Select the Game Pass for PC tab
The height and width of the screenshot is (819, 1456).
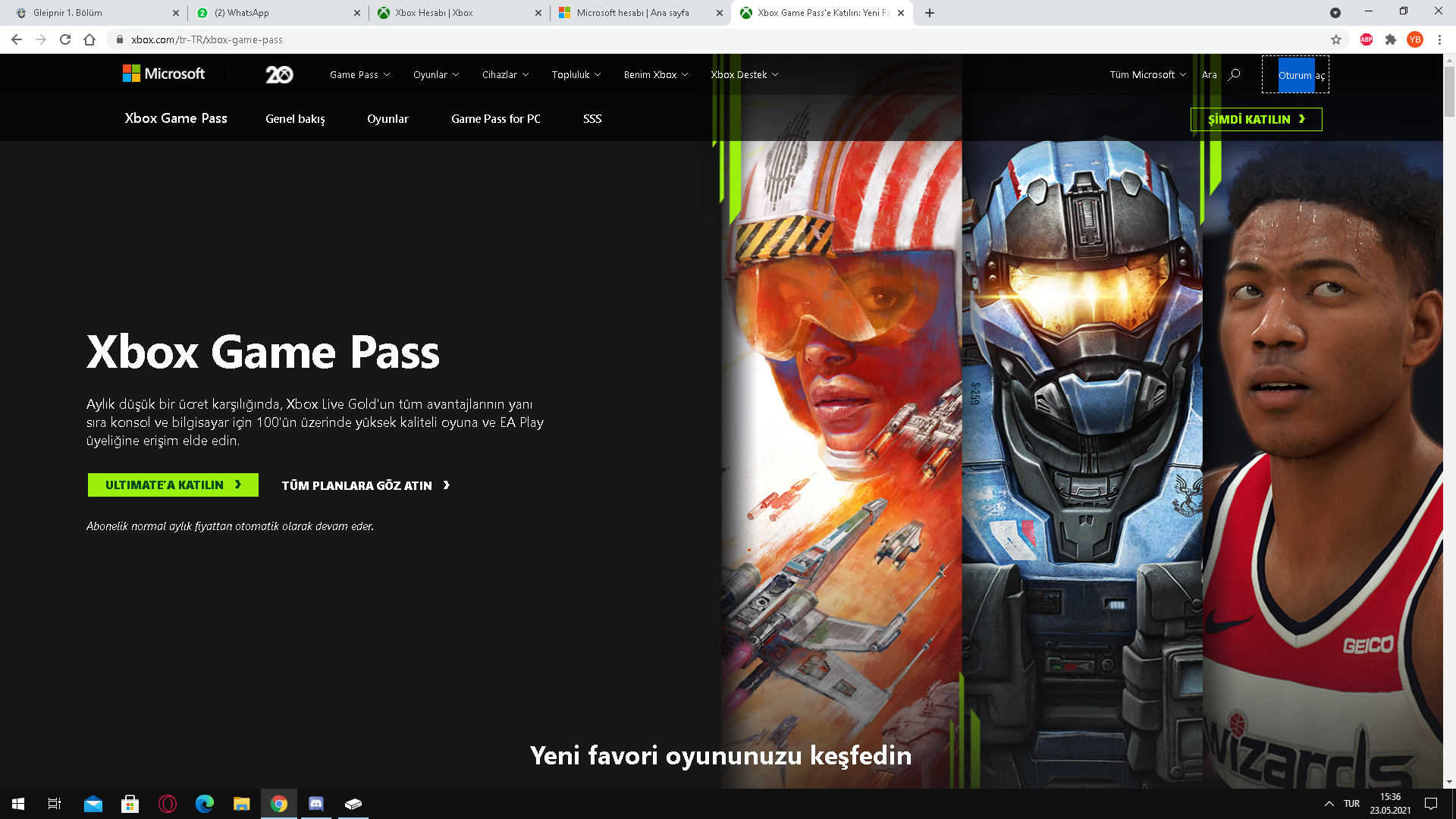click(495, 119)
